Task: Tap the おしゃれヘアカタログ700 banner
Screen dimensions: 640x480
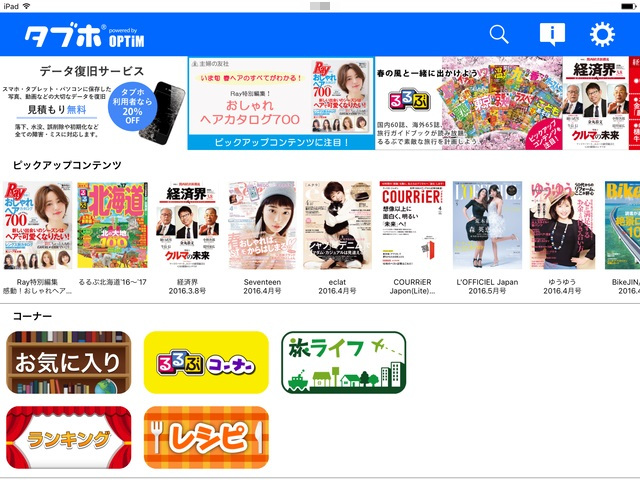Action: pyautogui.click(x=281, y=103)
